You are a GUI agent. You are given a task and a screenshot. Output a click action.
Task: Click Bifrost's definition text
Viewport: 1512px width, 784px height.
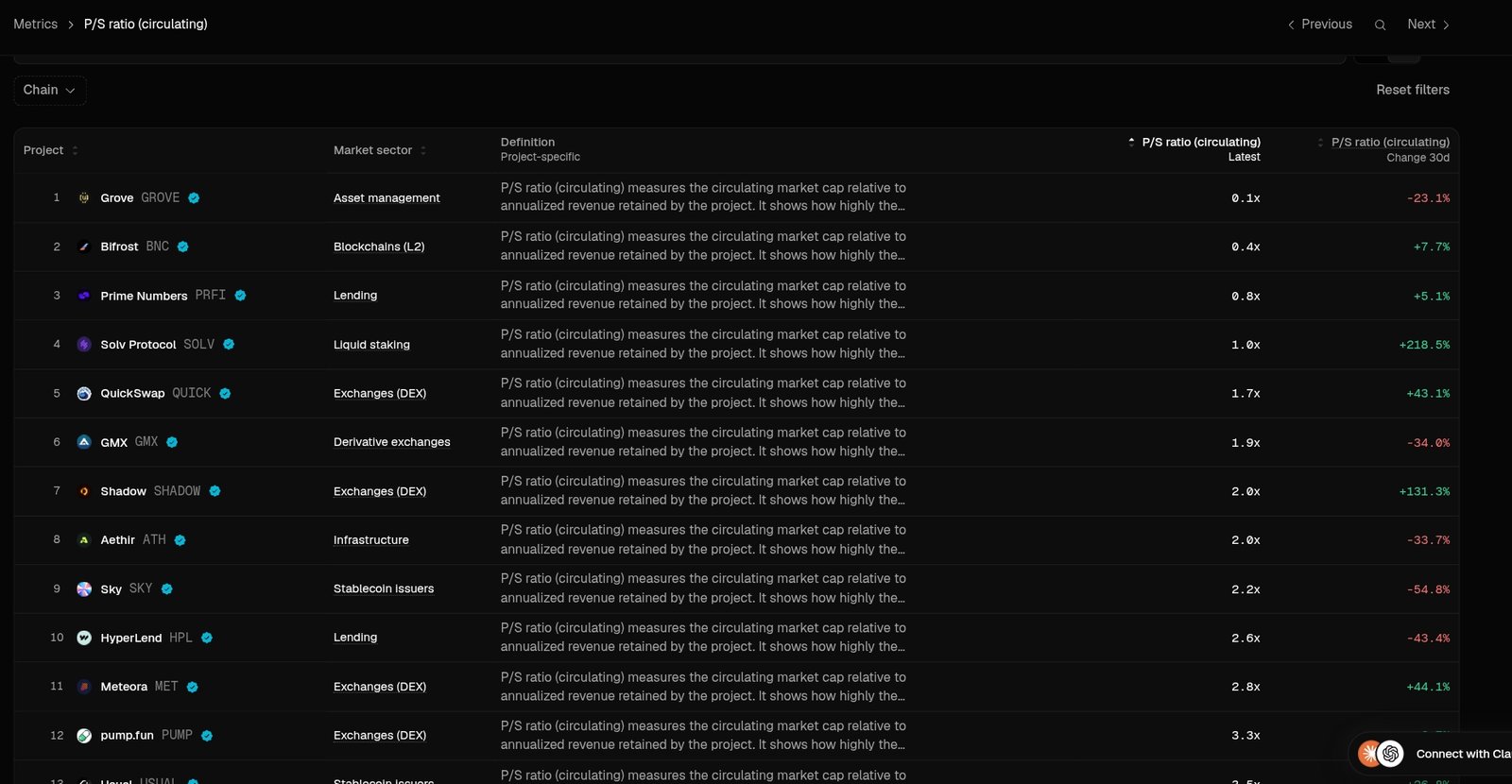click(x=703, y=247)
